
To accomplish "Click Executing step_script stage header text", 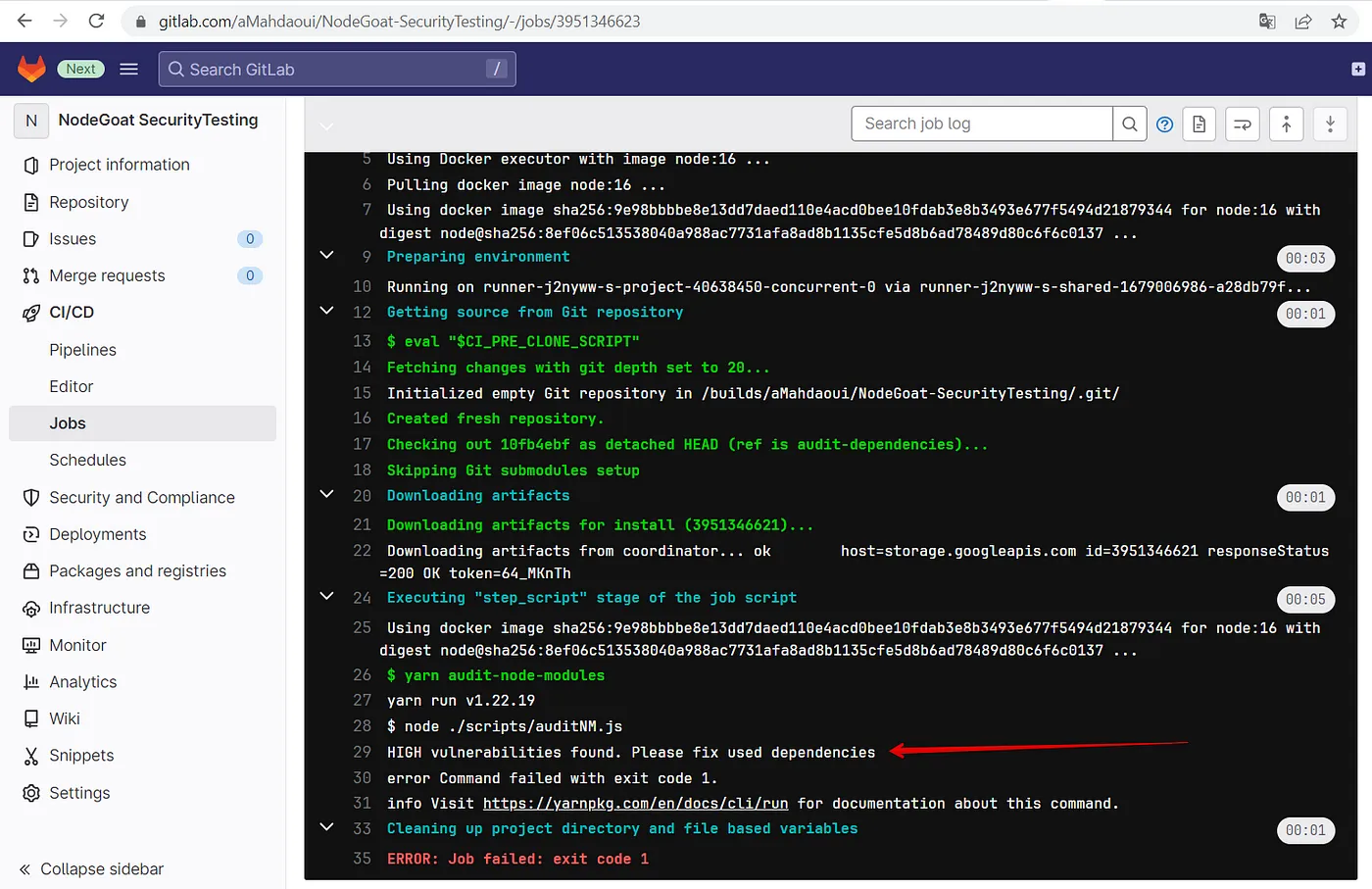I will point(592,598).
